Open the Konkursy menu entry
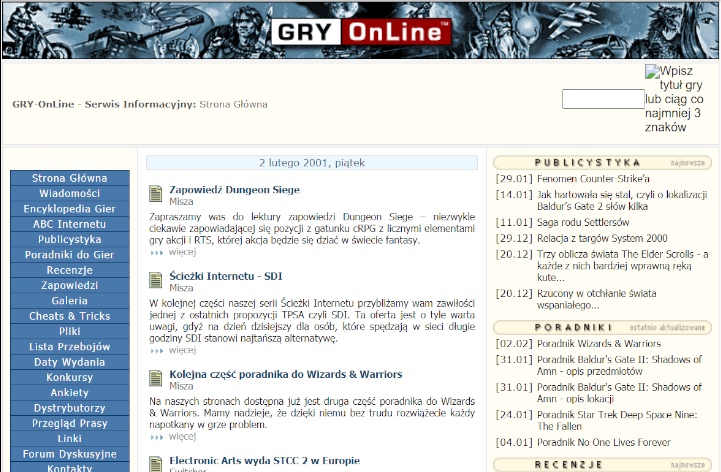This screenshot has width=721, height=472. point(69,377)
